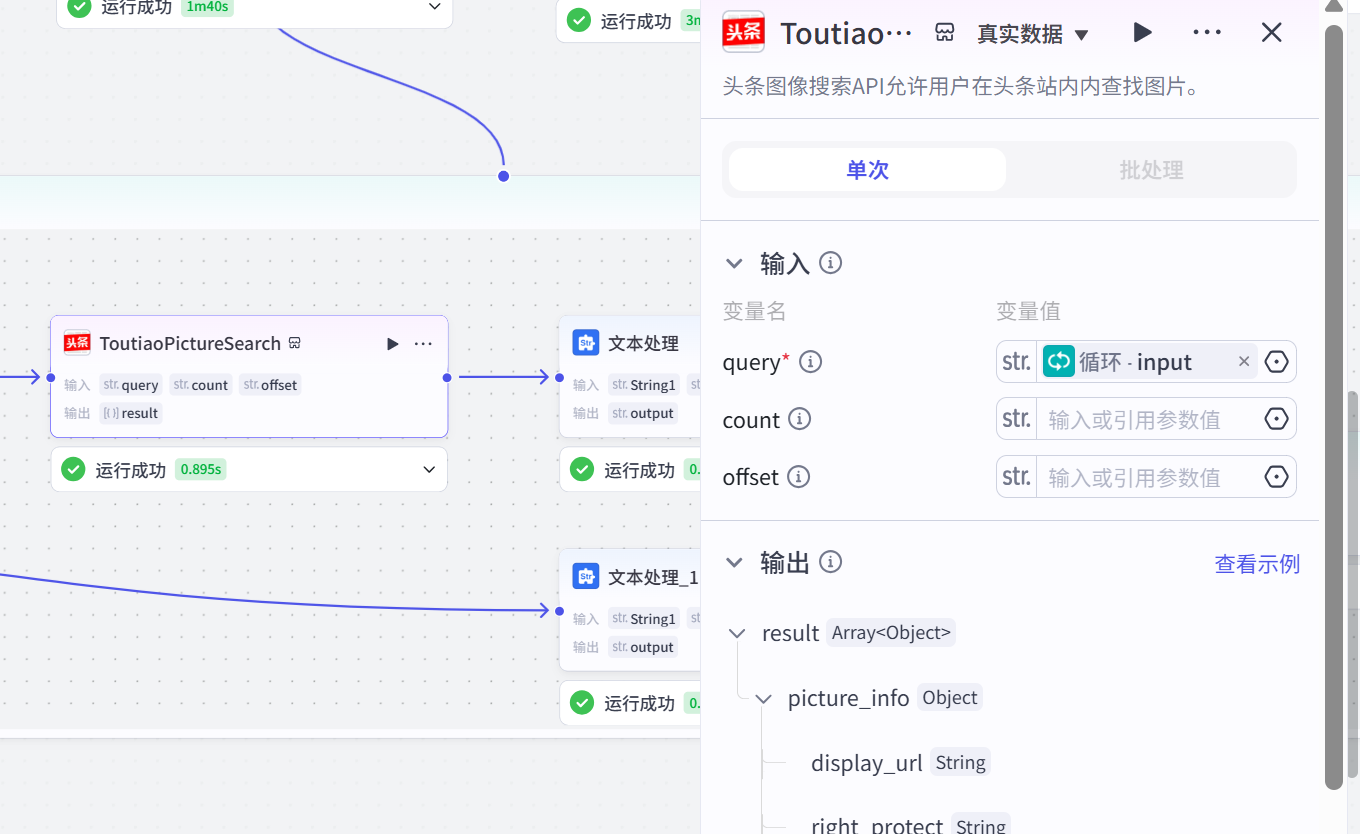Click the small plugin icon after the ToutiaoPictureSearch node title
The width and height of the screenshot is (1360, 834).
pos(294,343)
